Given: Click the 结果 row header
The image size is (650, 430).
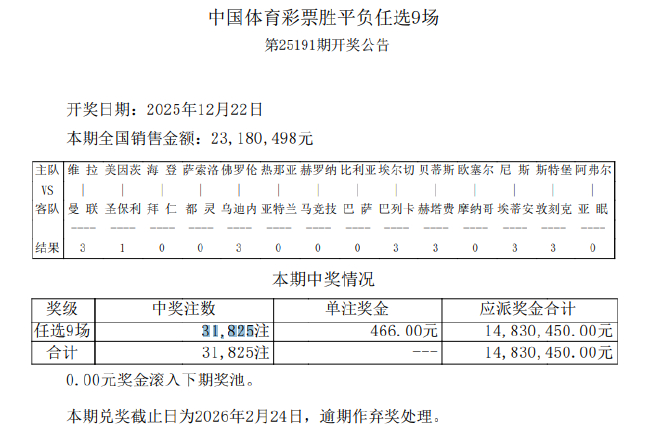Looking at the screenshot, I should [47, 248].
